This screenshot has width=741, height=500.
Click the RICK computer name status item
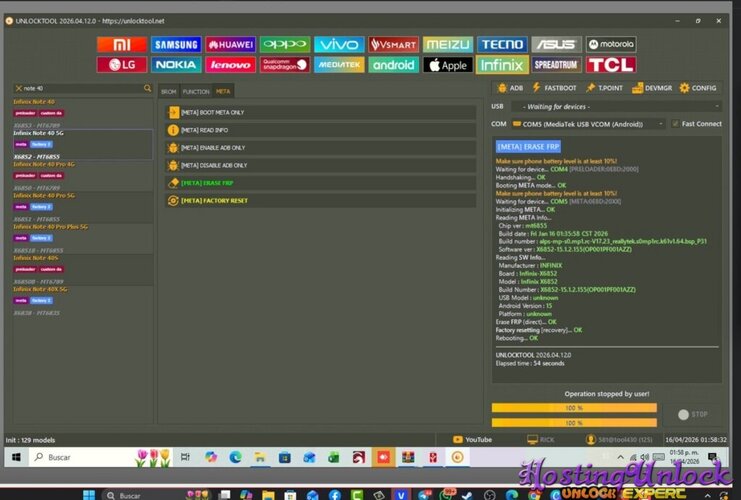pyautogui.click(x=541, y=440)
